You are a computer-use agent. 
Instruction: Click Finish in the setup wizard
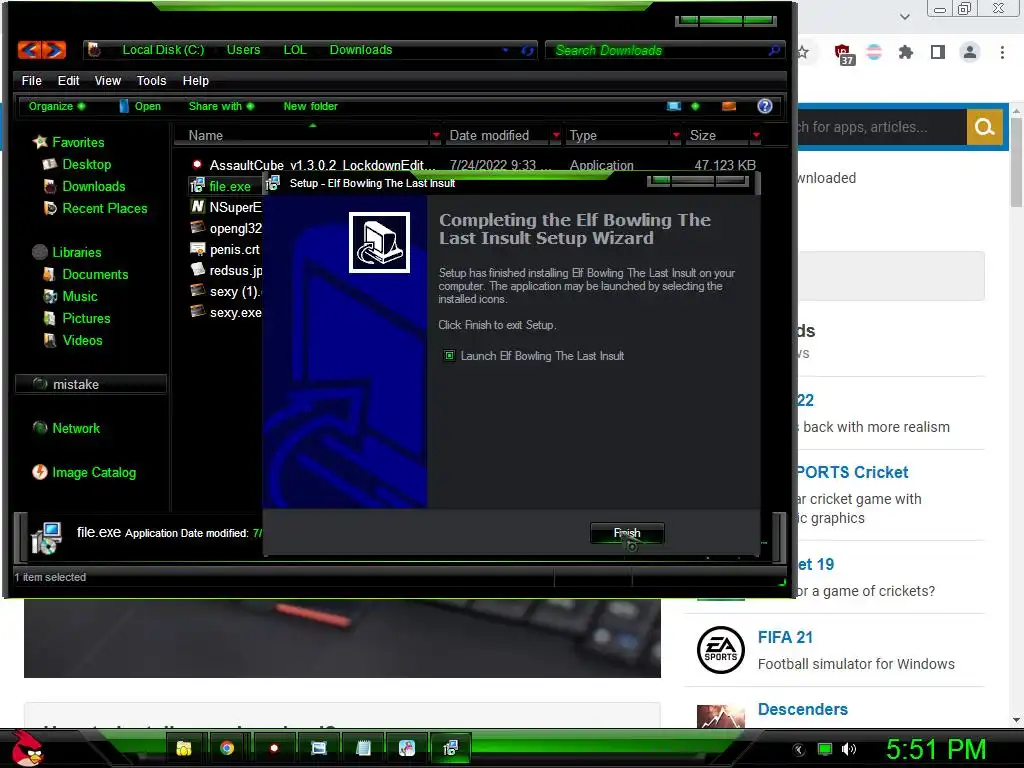coord(627,534)
